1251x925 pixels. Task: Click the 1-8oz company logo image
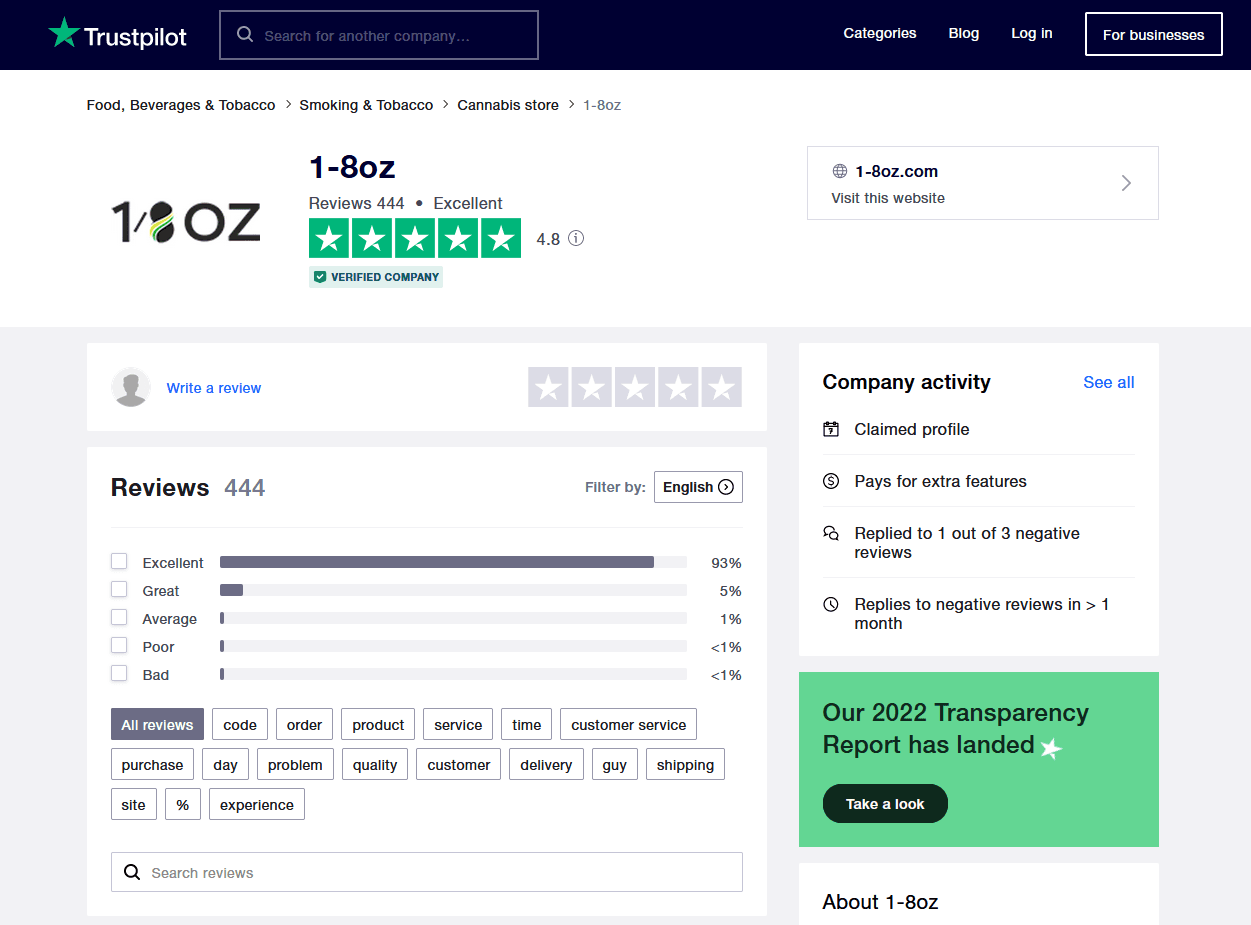tap(186, 221)
